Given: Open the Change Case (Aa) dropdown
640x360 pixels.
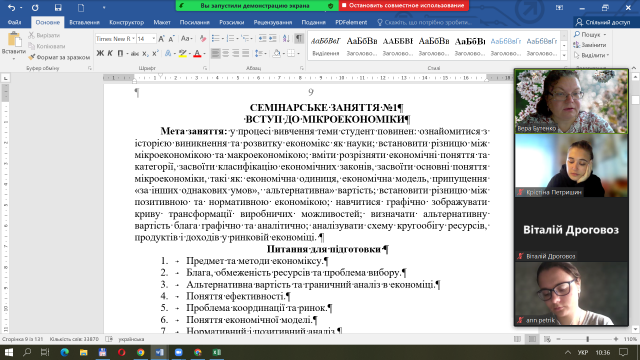Looking at the screenshot, I should [x=186, y=39].
